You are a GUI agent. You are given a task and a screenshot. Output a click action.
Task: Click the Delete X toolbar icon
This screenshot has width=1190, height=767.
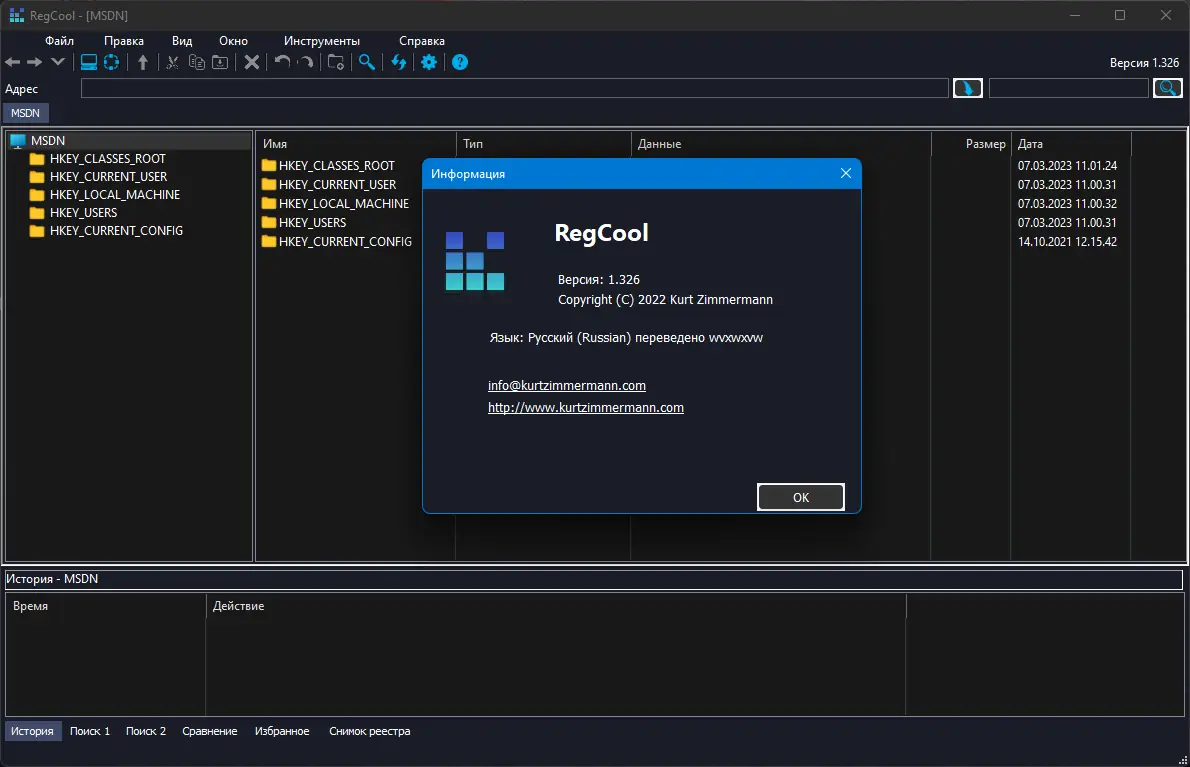pos(252,62)
